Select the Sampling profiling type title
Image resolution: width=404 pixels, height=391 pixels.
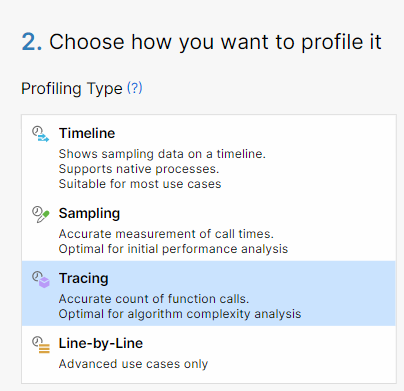[x=89, y=214]
